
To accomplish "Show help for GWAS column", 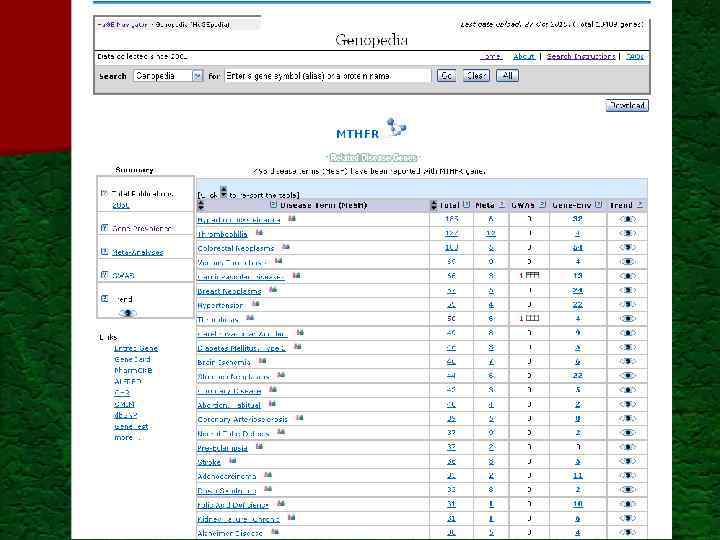I will click(542, 205).
